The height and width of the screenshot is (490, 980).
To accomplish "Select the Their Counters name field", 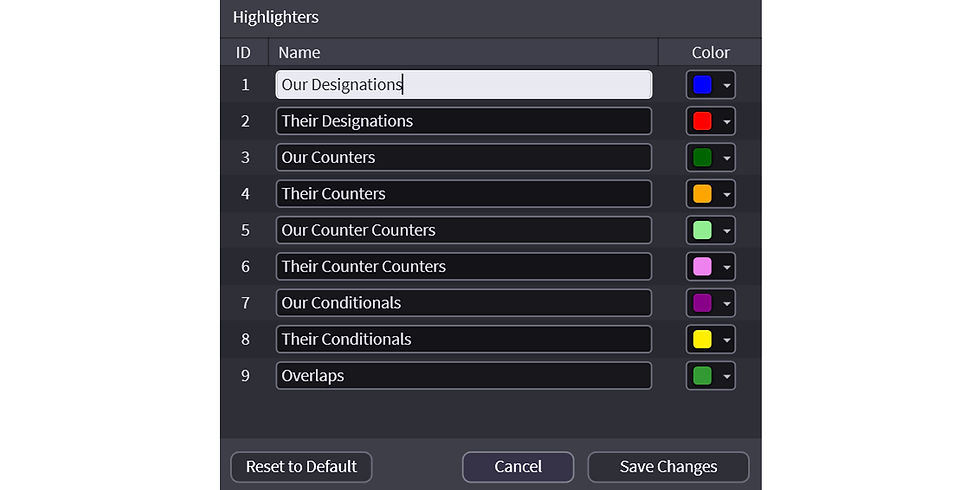I will click(x=464, y=193).
